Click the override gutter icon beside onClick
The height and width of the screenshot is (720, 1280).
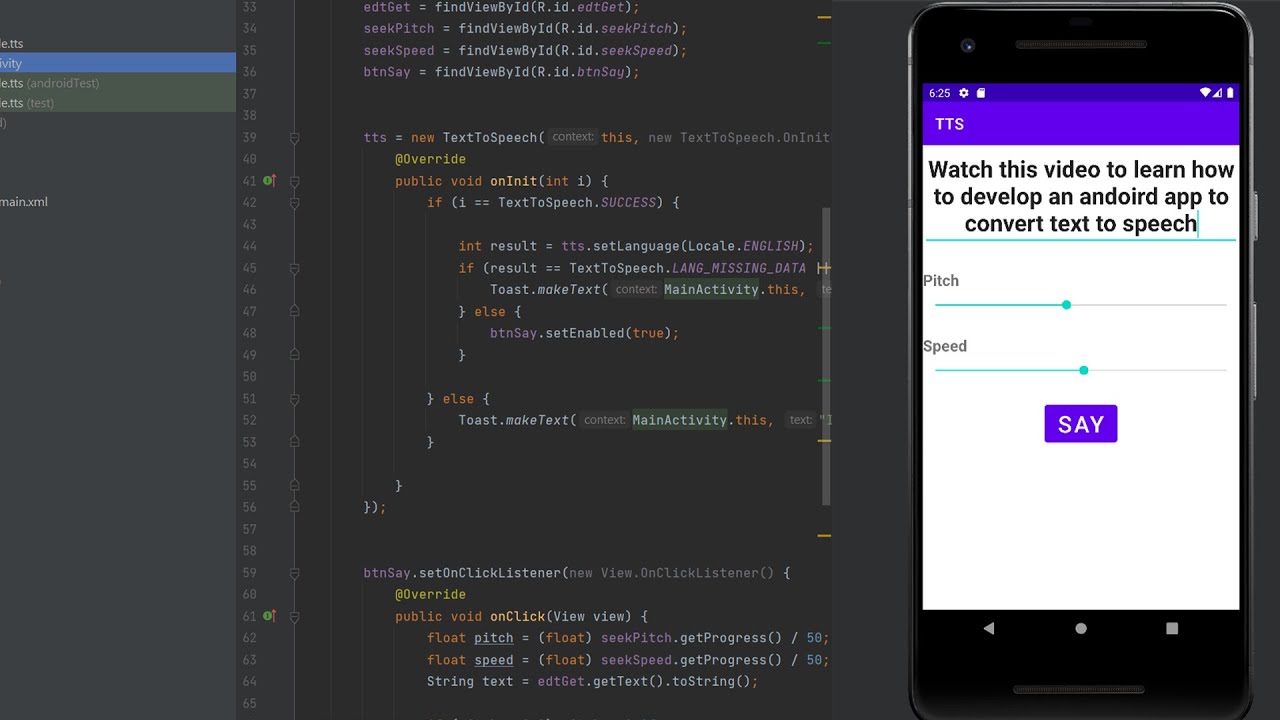pos(269,616)
